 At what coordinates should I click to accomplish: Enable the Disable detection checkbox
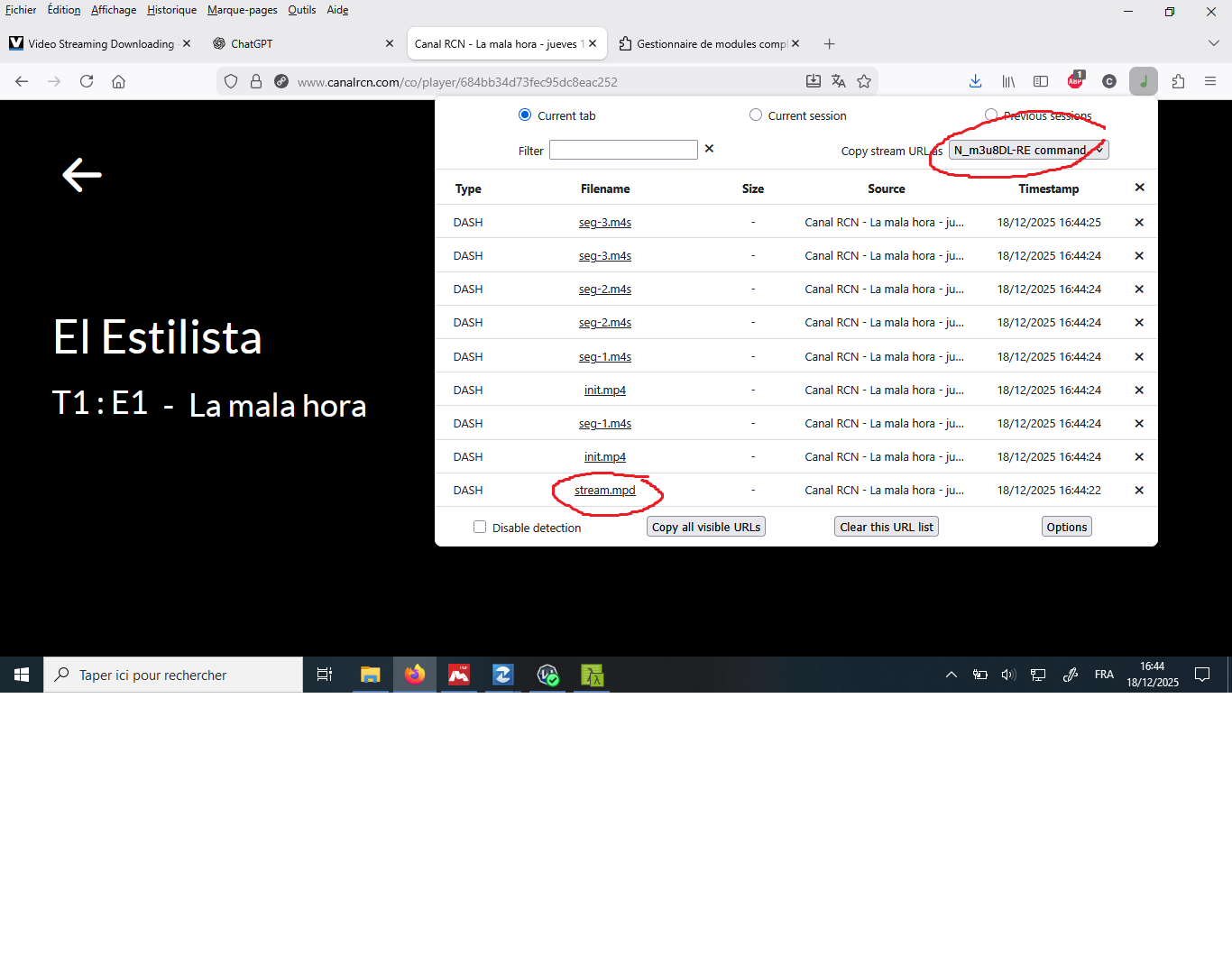[480, 527]
